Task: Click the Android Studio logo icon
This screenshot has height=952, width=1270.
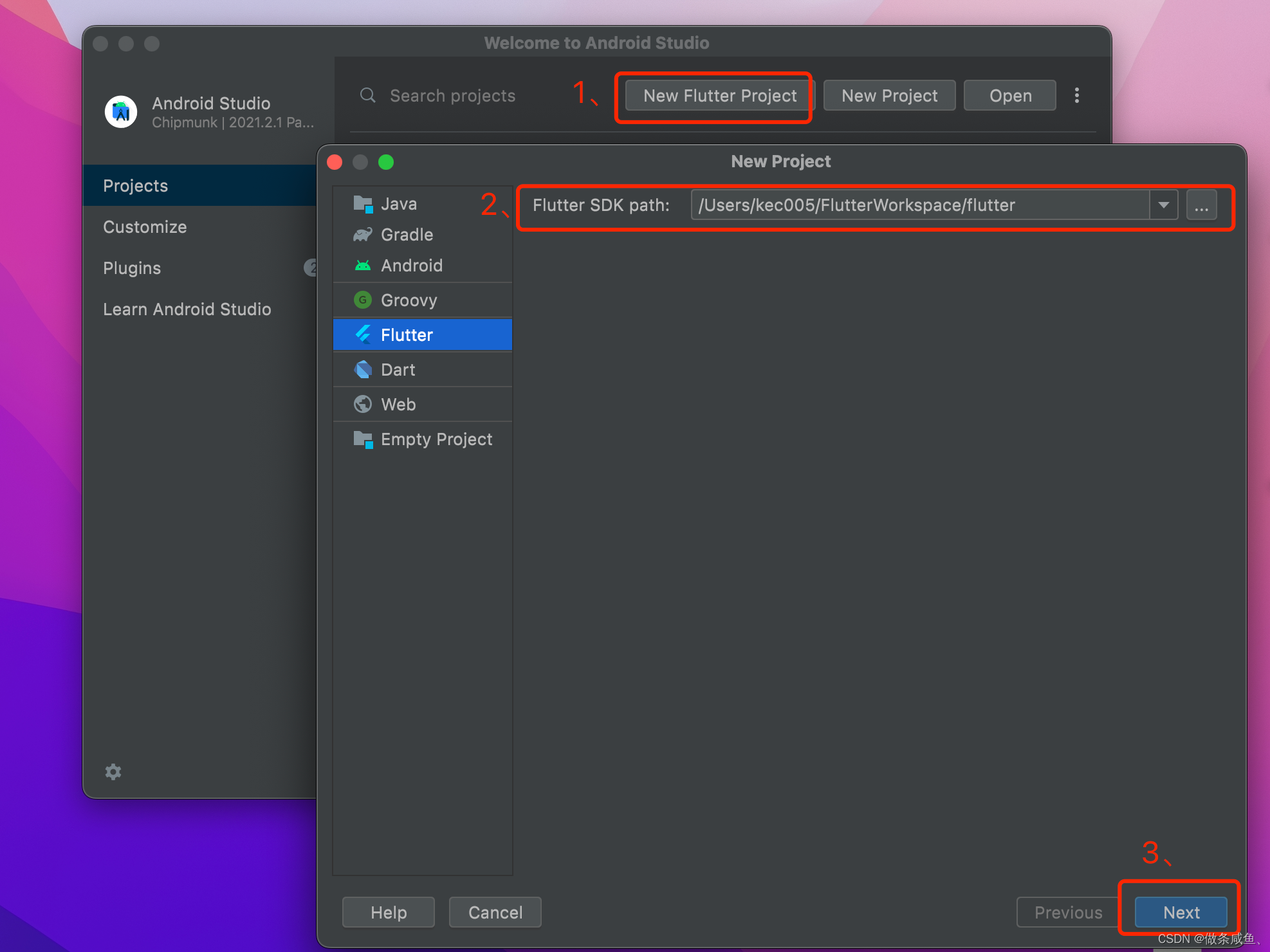Action: click(121, 112)
